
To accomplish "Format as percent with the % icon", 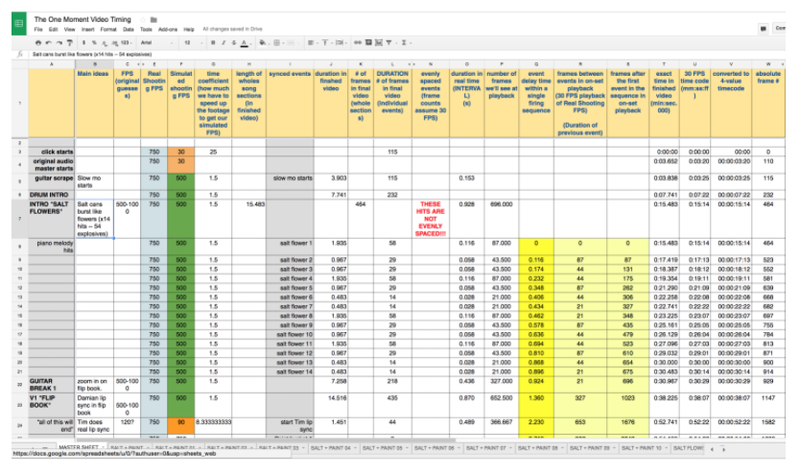I will (x=94, y=43).
